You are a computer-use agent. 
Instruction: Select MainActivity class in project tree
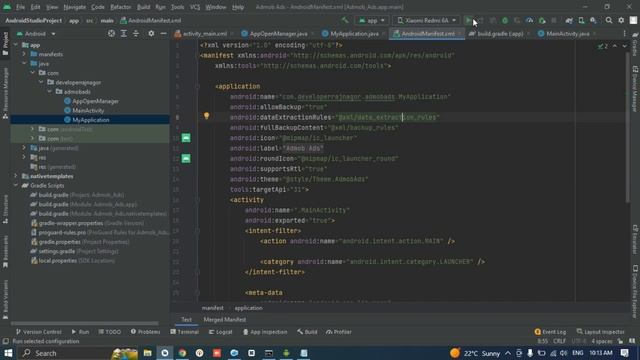point(84,110)
